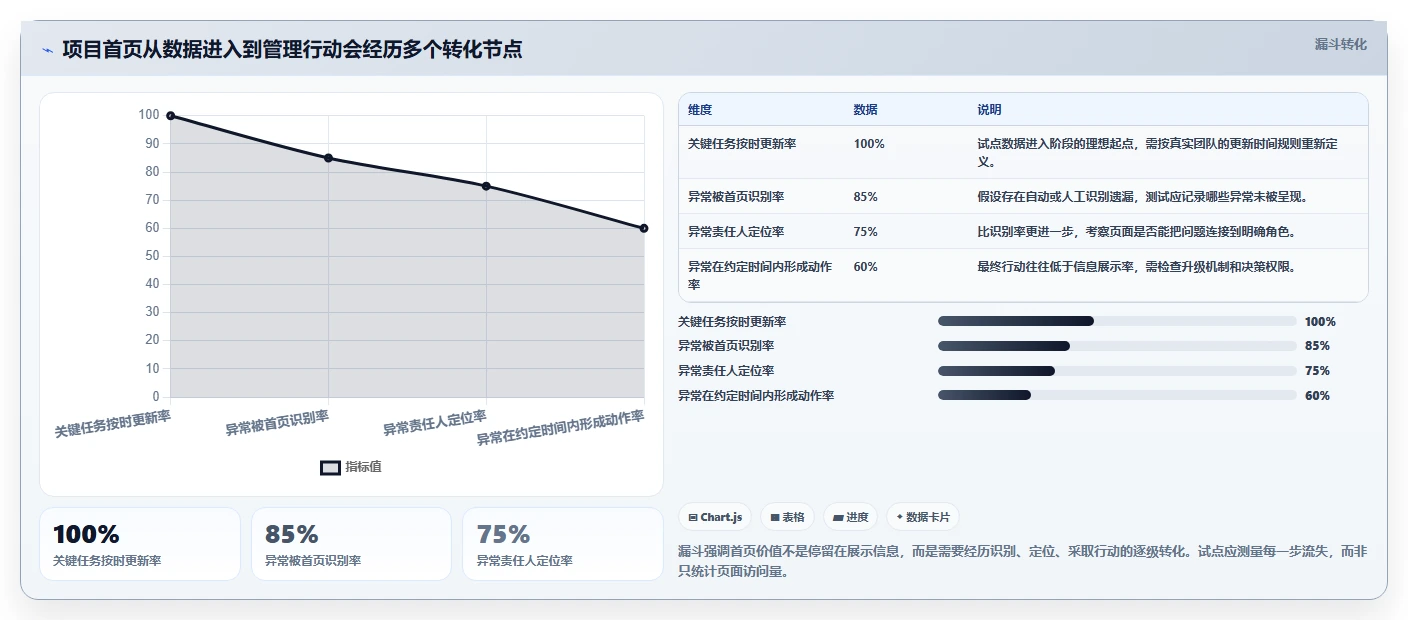Click the icon inside the Chart.js chip
Image resolution: width=1408 pixels, height=620 pixels.
tap(693, 518)
